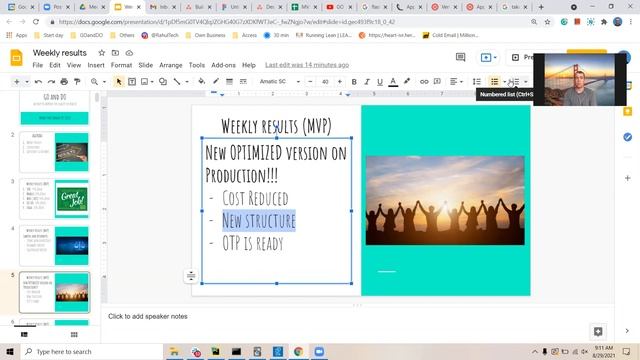This screenshot has width=640, height=360.
Task: Click the move to folder icon
Action: point(116,53)
